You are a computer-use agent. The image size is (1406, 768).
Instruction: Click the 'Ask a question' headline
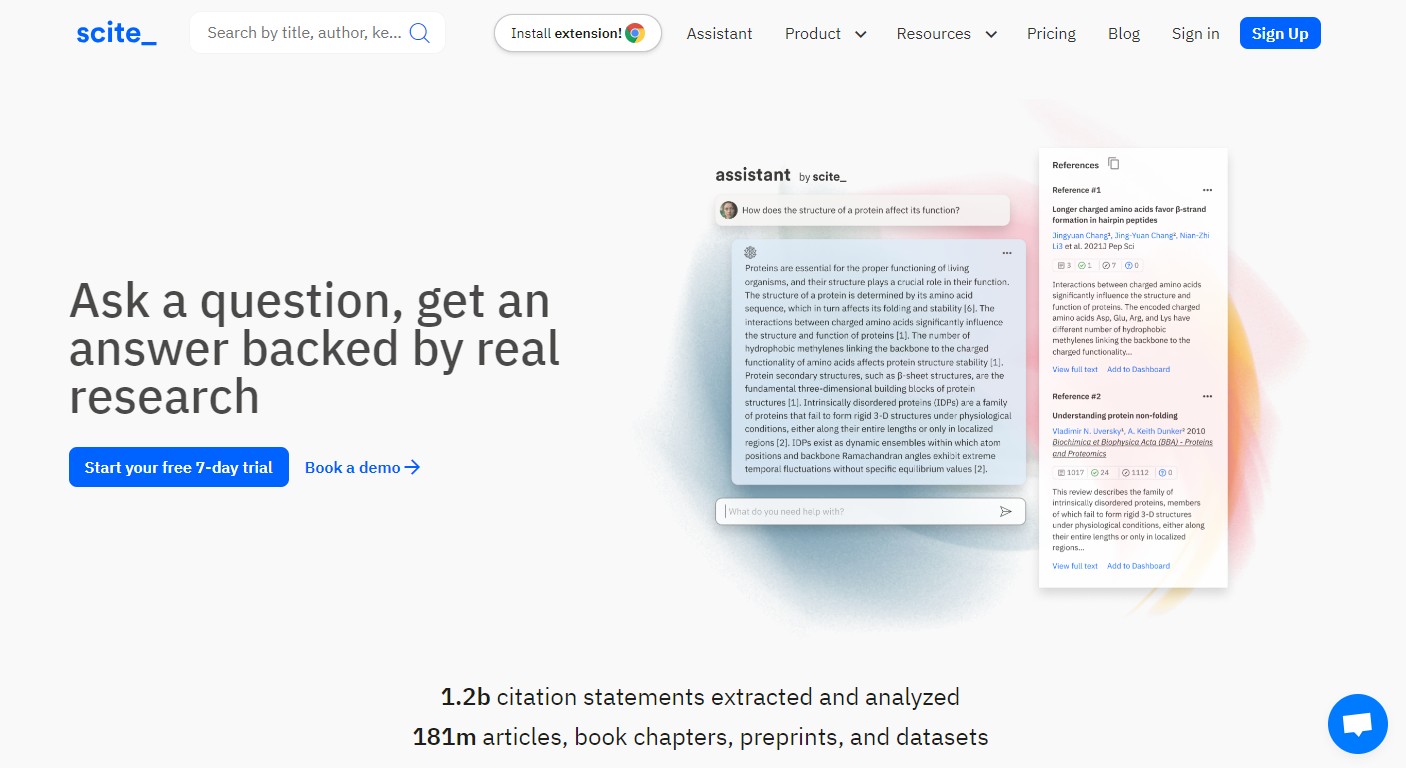coord(314,348)
